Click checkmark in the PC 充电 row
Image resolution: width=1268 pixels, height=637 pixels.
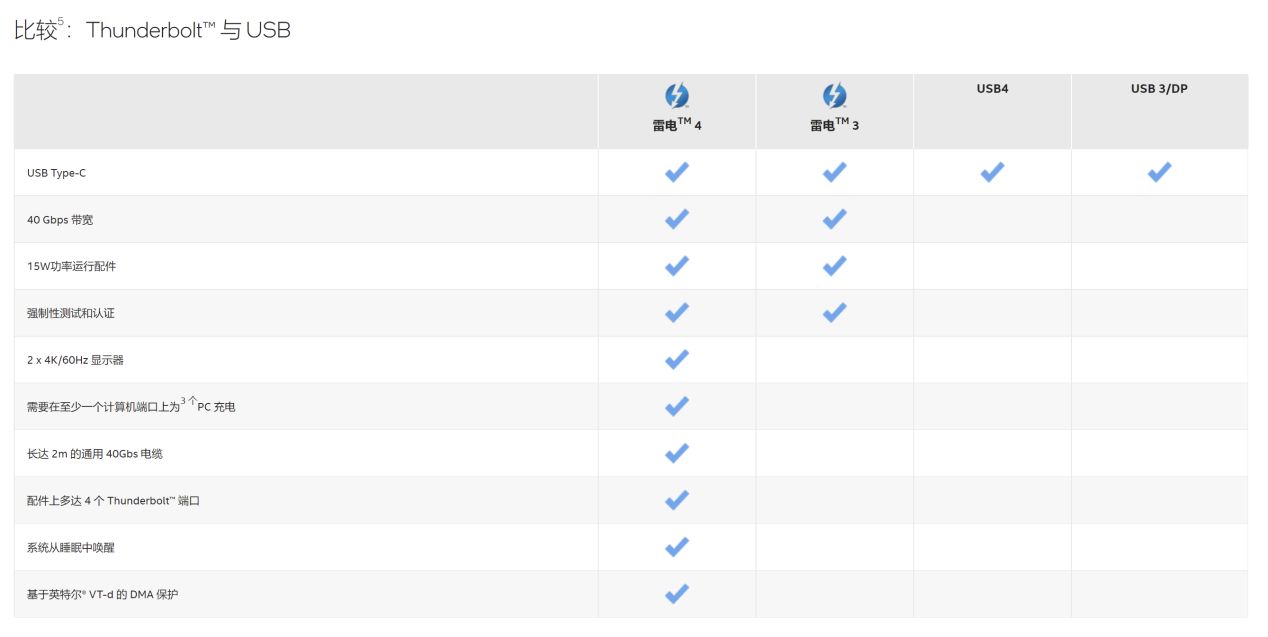tap(677, 406)
